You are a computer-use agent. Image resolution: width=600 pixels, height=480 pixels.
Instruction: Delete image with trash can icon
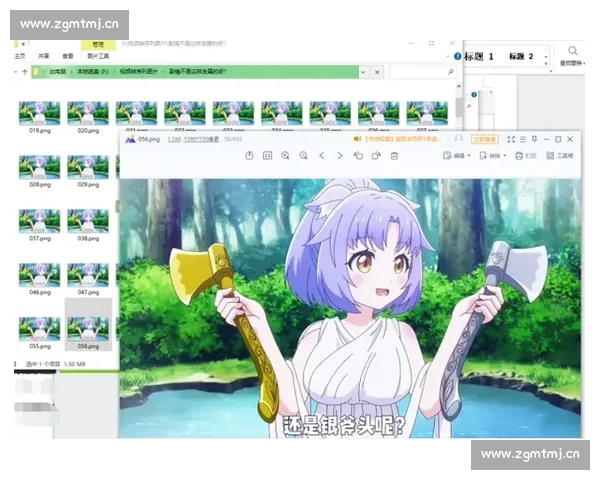(394, 156)
